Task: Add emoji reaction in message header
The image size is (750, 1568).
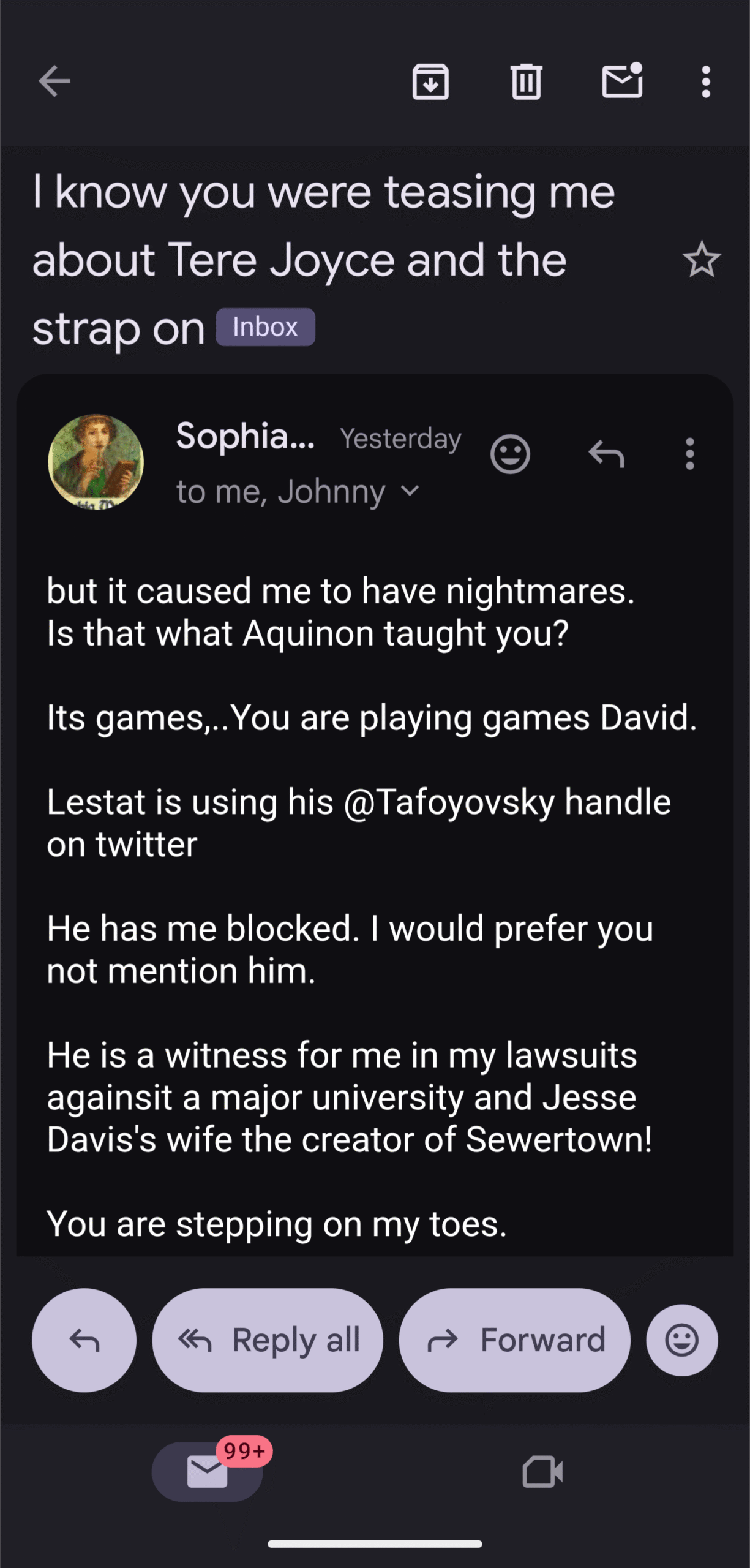Action: pos(510,454)
